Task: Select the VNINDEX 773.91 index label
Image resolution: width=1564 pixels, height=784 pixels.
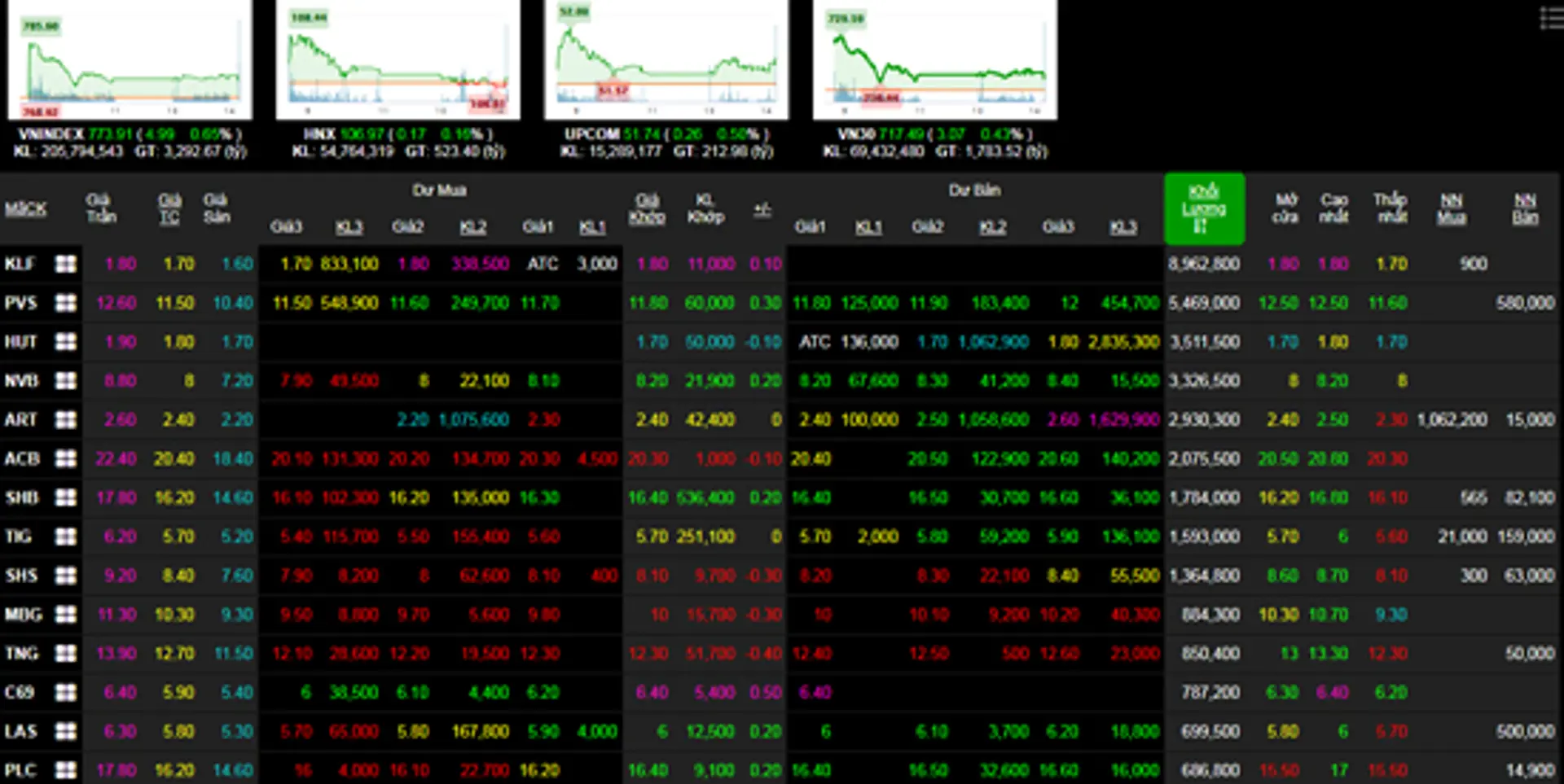Action: [x=130, y=134]
